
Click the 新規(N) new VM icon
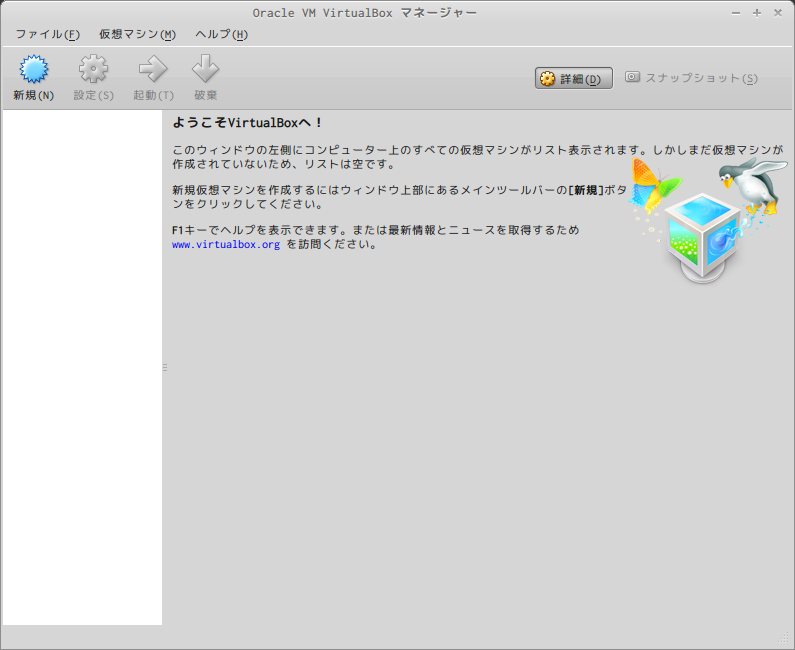33,69
